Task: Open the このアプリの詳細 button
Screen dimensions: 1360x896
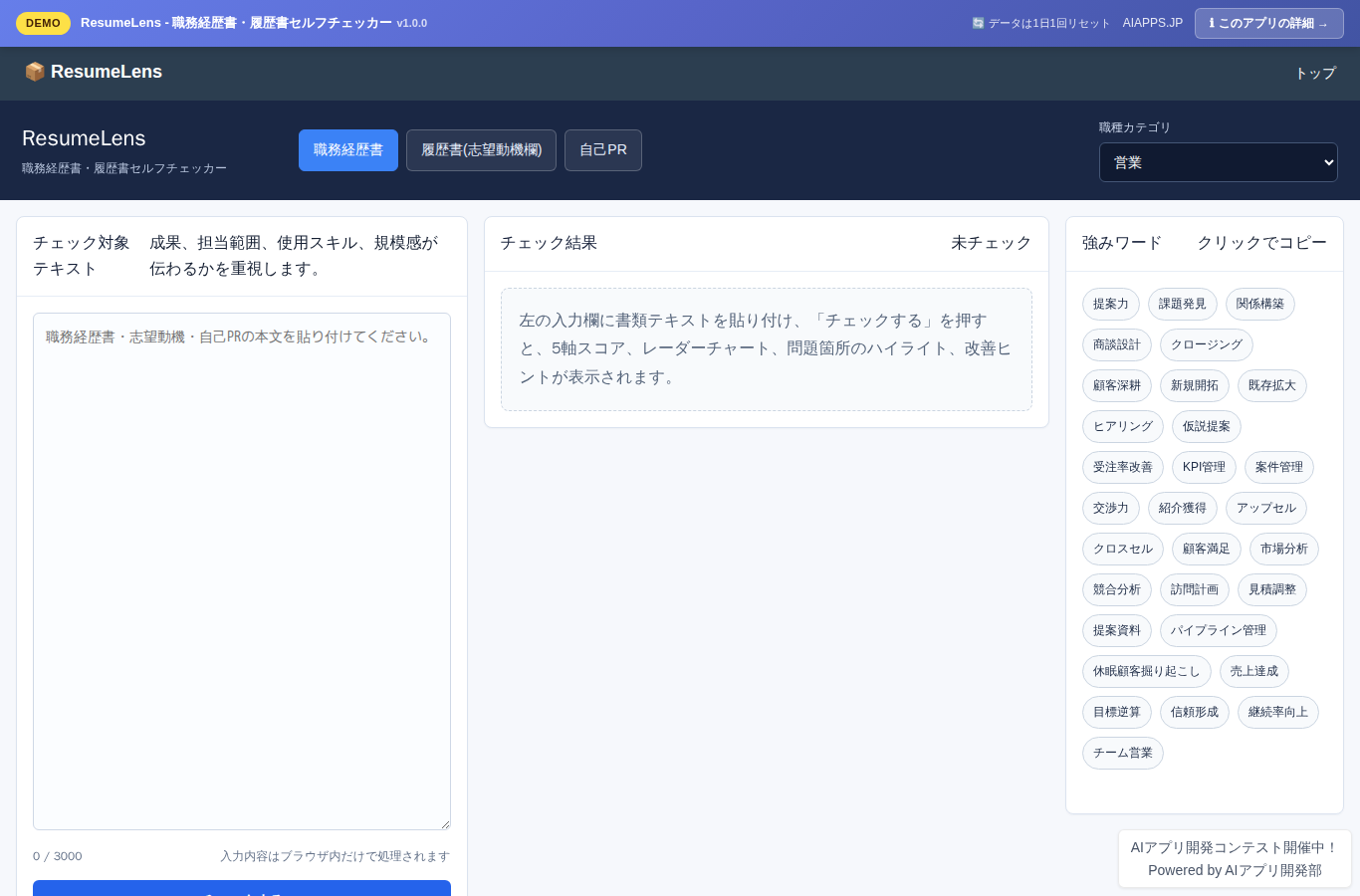Action: point(1268,23)
